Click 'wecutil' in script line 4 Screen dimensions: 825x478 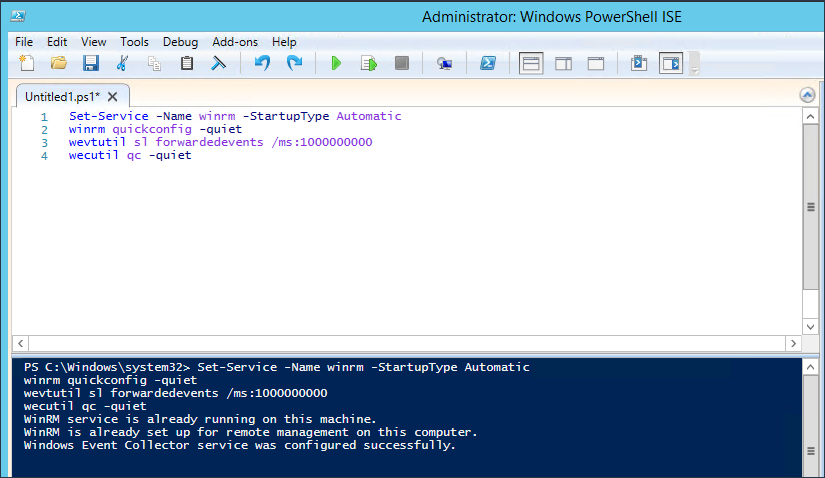[x=94, y=155]
